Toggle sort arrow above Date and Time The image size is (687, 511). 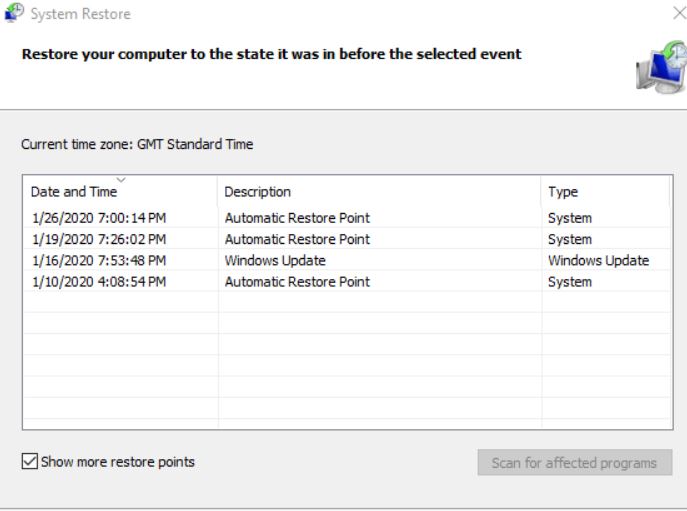121,180
